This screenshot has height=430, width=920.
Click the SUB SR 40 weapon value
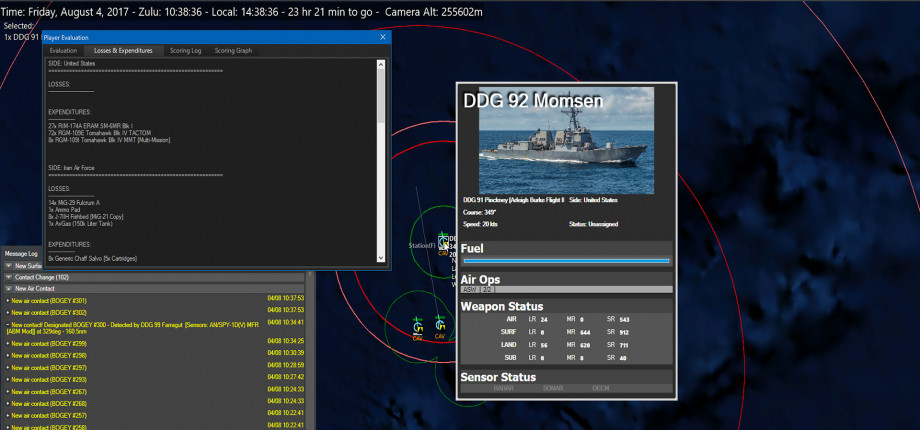click(621, 358)
